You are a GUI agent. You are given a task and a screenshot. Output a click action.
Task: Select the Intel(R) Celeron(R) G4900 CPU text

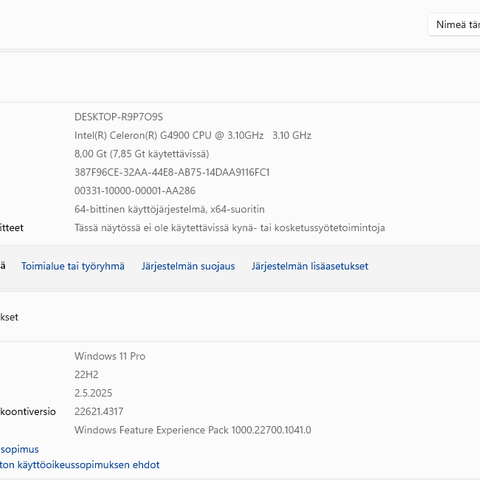click(193, 135)
